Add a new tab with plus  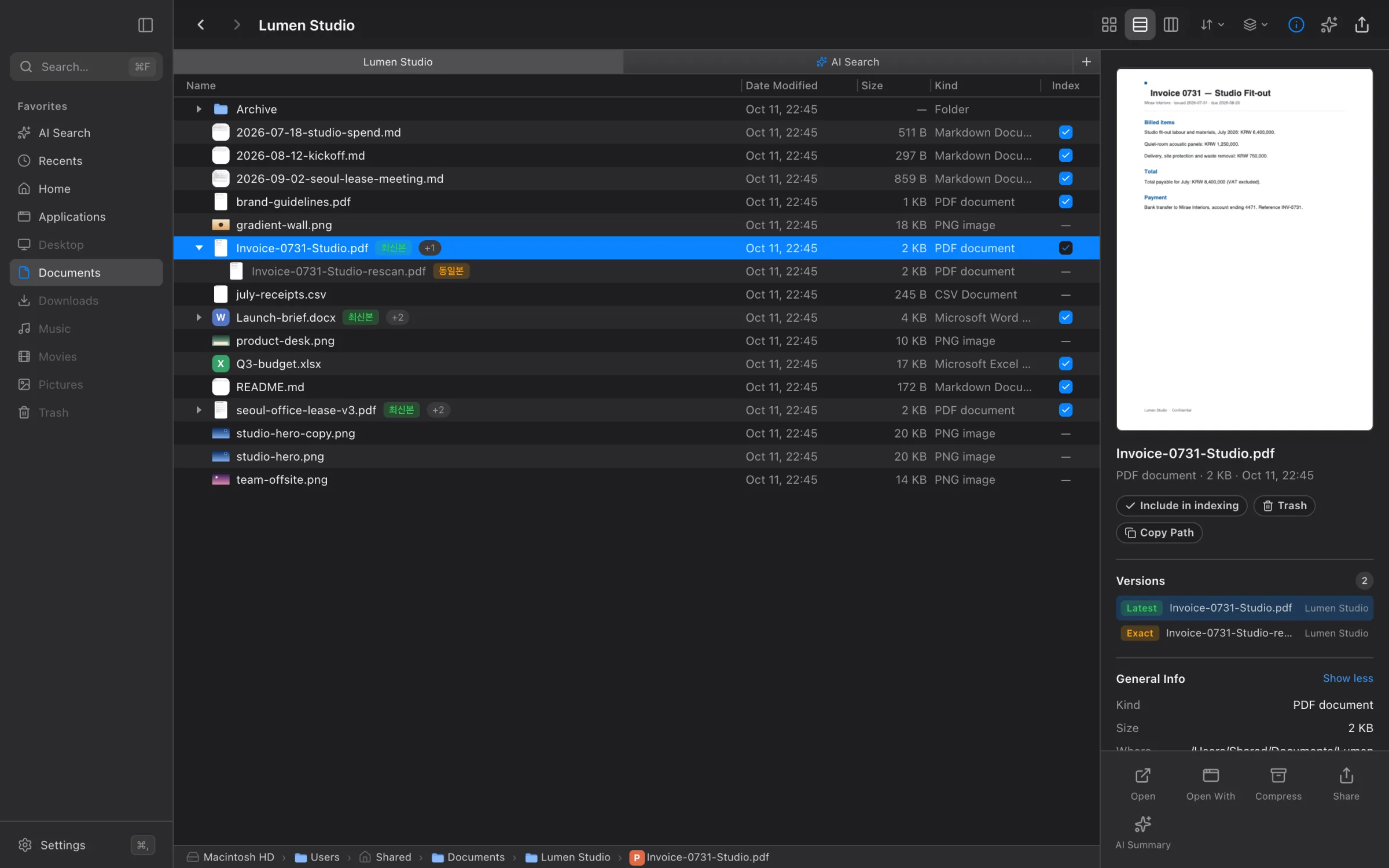(1086, 62)
